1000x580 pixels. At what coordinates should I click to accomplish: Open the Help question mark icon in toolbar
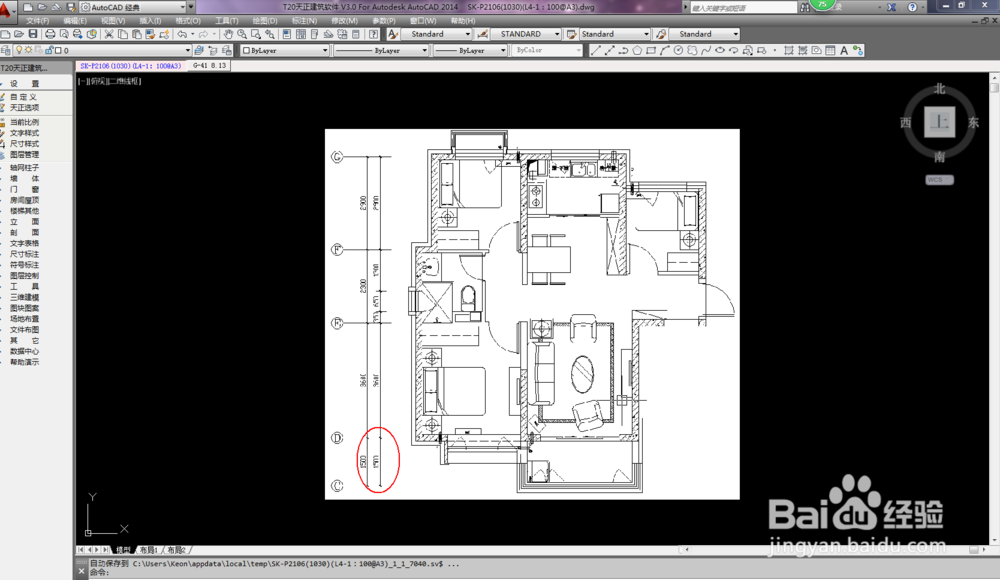pos(374,34)
